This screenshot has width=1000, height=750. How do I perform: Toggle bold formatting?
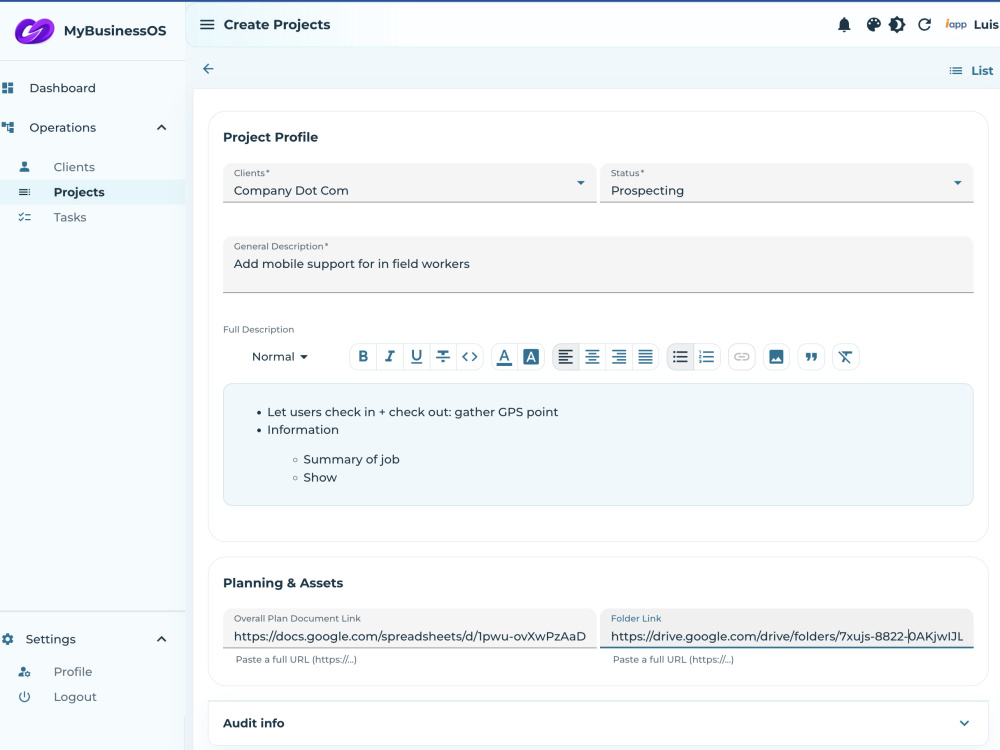[363, 357]
